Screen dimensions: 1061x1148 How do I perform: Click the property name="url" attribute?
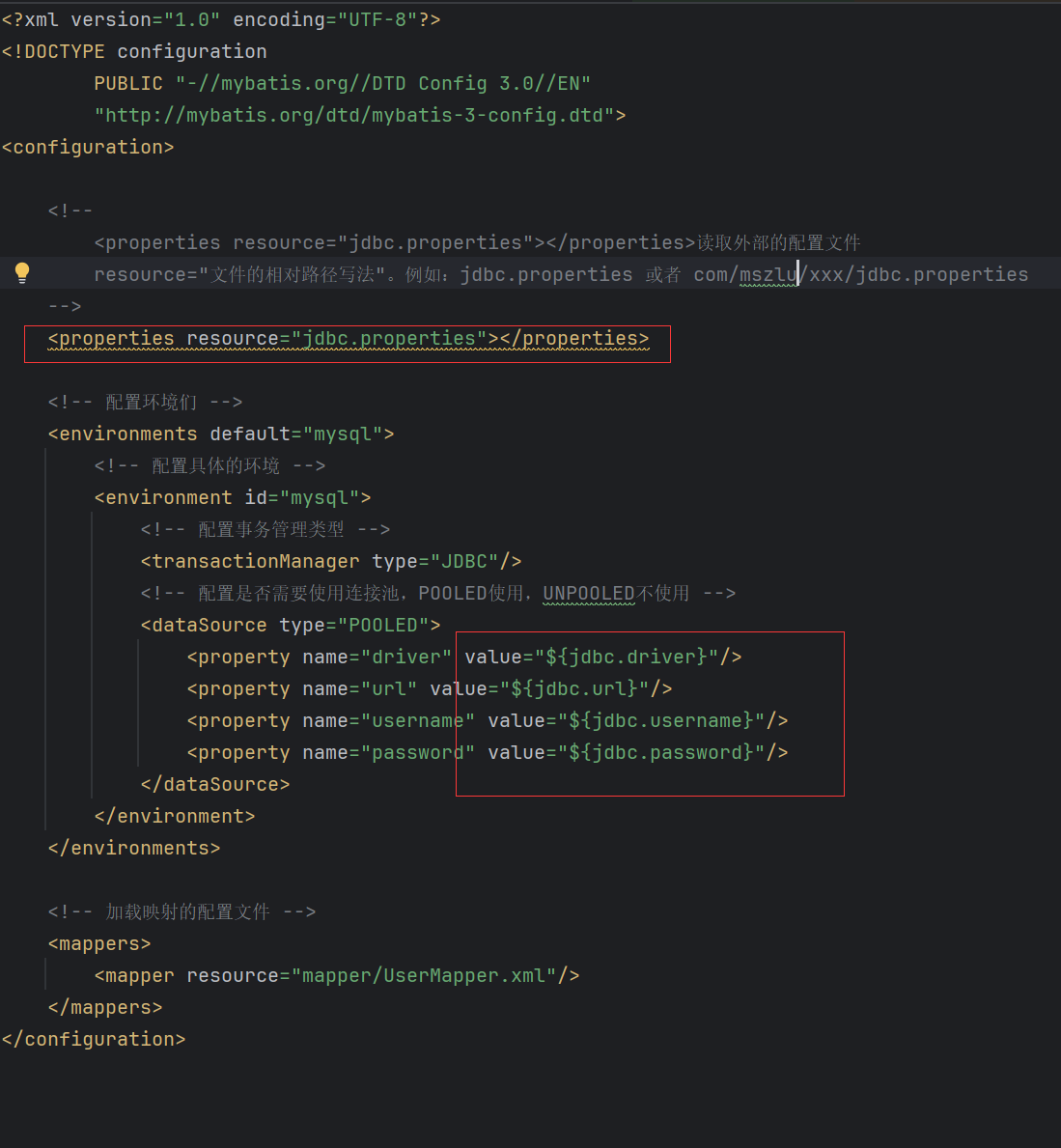pos(359,689)
